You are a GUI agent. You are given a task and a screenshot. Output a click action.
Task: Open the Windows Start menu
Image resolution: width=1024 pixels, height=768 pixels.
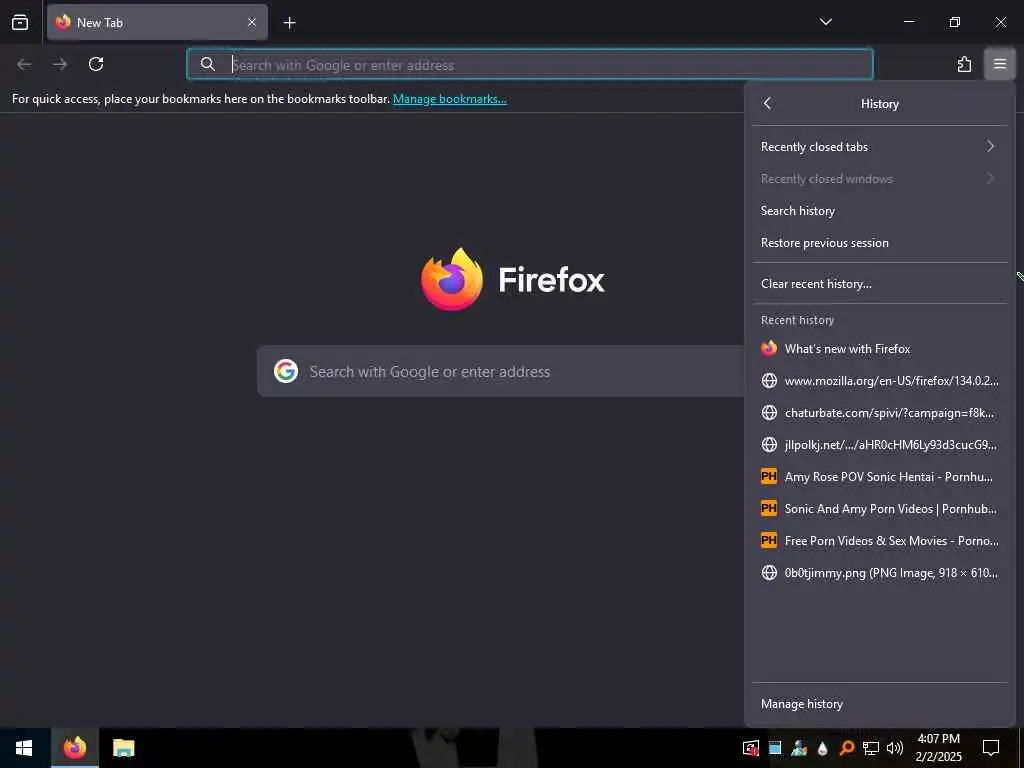pos(24,748)
